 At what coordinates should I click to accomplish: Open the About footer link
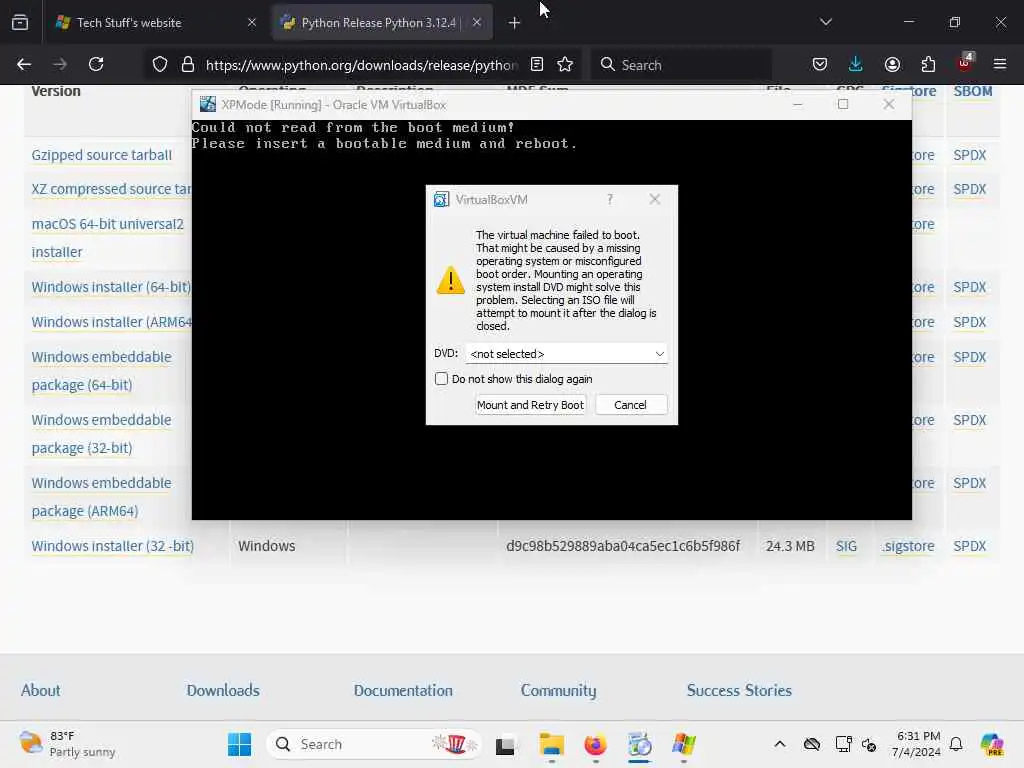(40, 690)
